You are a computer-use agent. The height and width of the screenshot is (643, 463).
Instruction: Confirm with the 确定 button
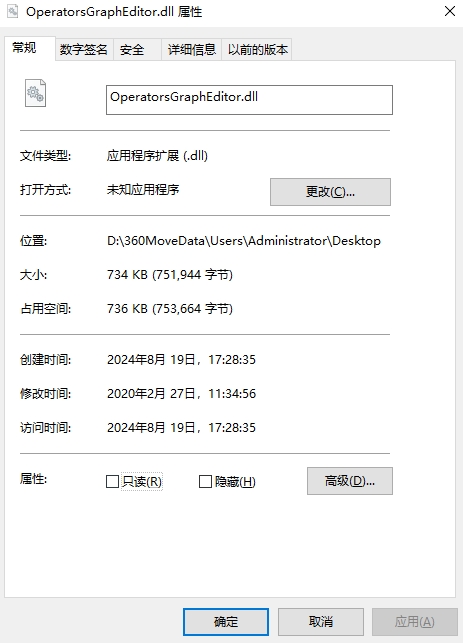[226, 622]
